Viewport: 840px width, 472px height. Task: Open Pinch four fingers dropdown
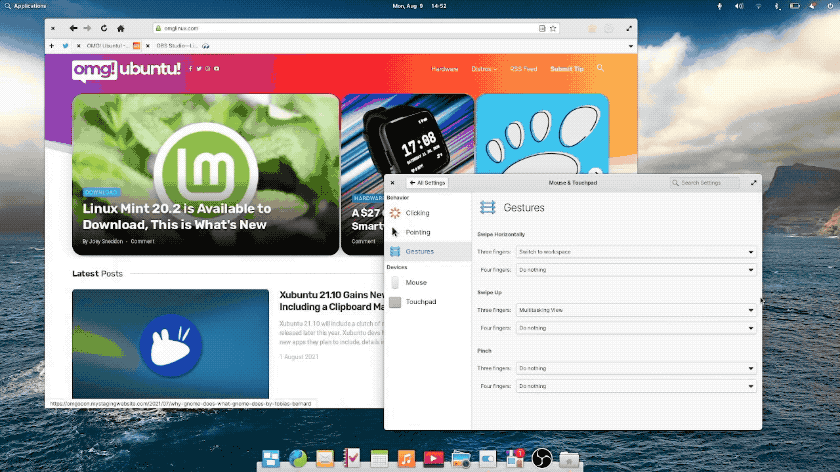click(636, 386)
